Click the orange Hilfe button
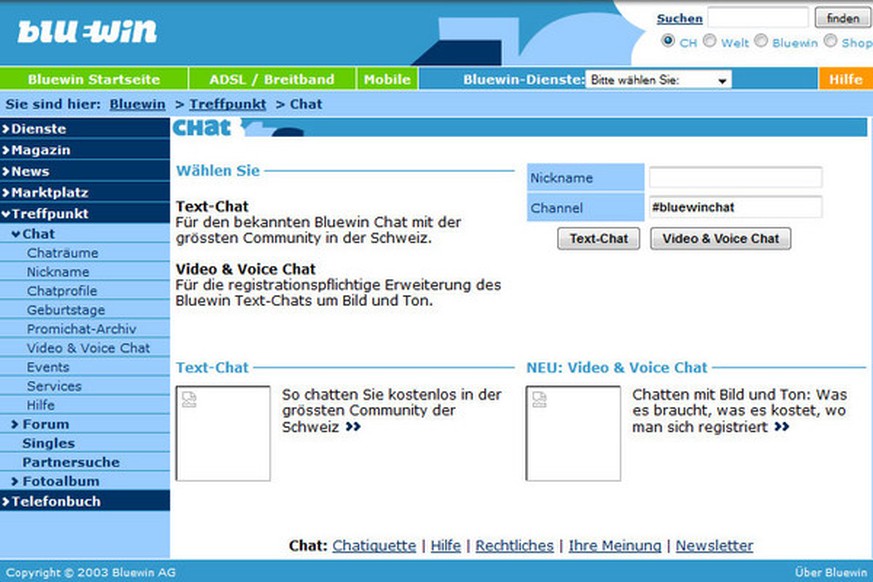Viewport: 873px width, 582px height. point(845,80)
